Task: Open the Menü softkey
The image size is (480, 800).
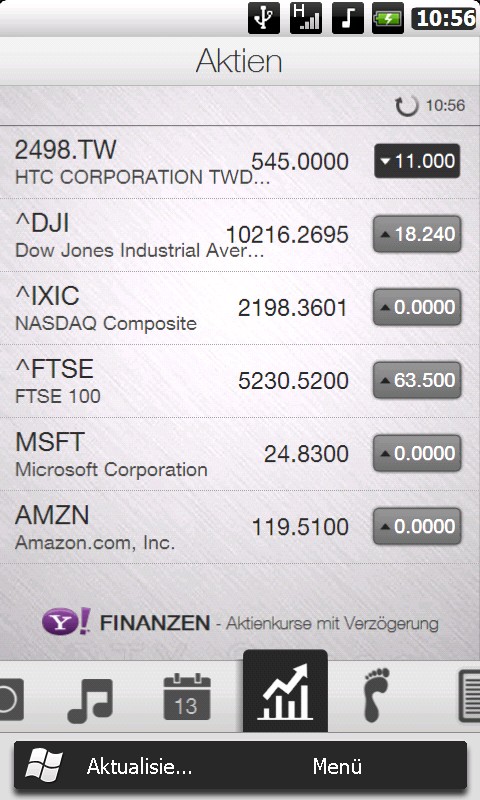Action: 337,766
